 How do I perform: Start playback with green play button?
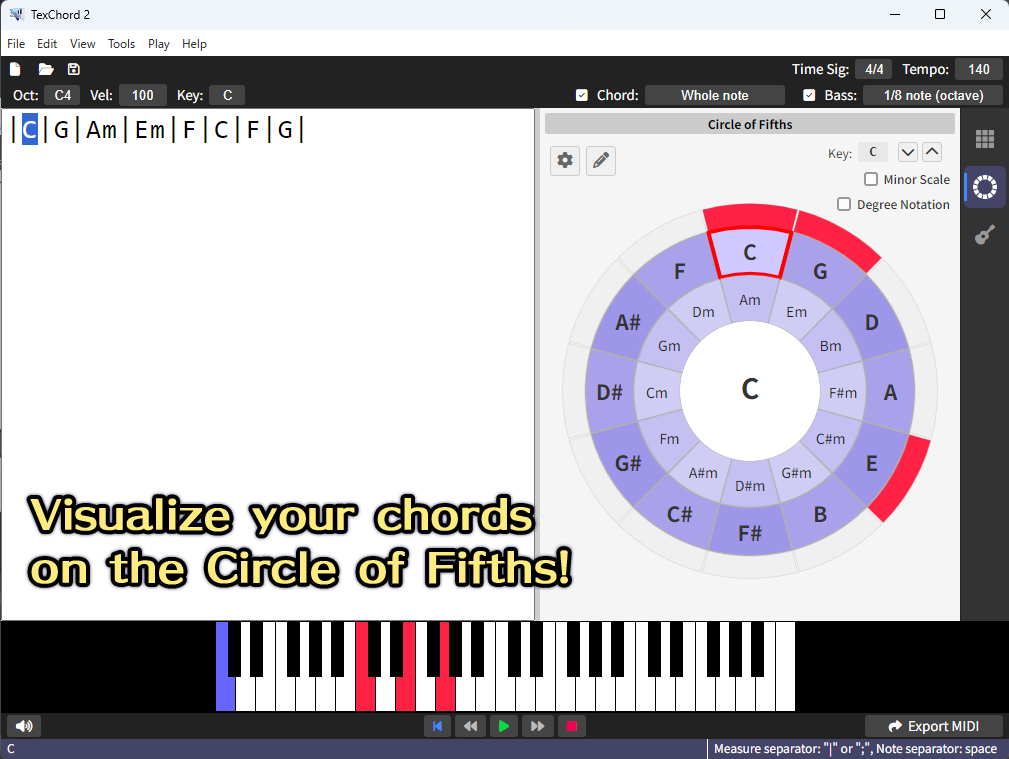click(x=504, y=726)
